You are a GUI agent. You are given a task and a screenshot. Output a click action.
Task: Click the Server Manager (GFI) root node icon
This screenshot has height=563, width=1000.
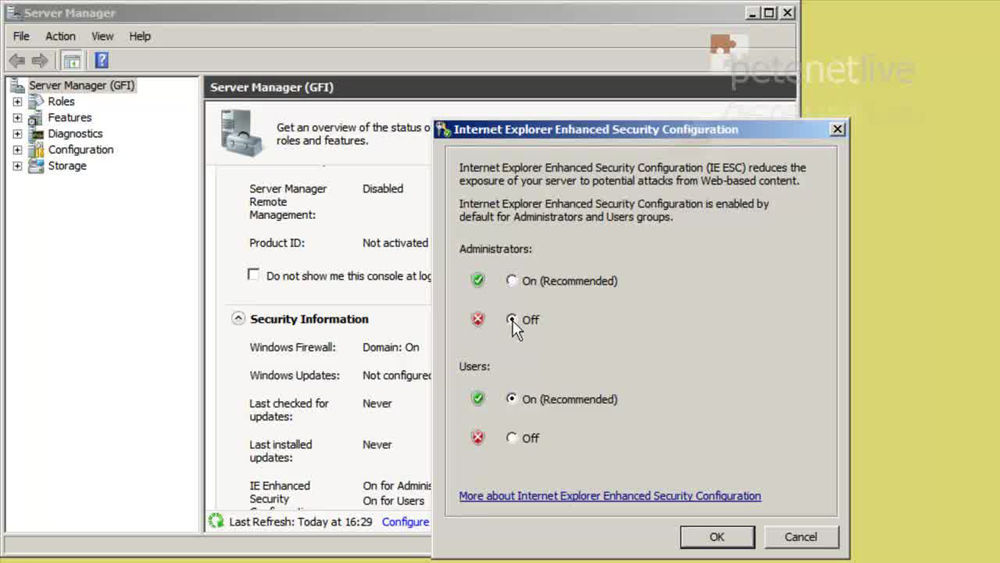[17, 85]
